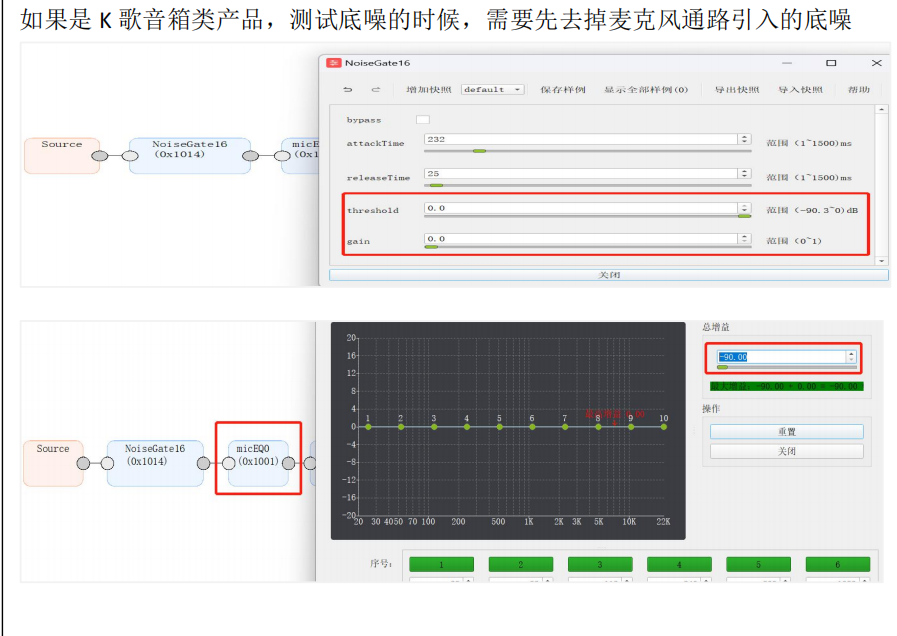The height and width of the screenshot is (636, 897).
Task: Click the undo arrow in NoiseGate16 toolbar
Action: pyautogui.click(x=348, y=89)
